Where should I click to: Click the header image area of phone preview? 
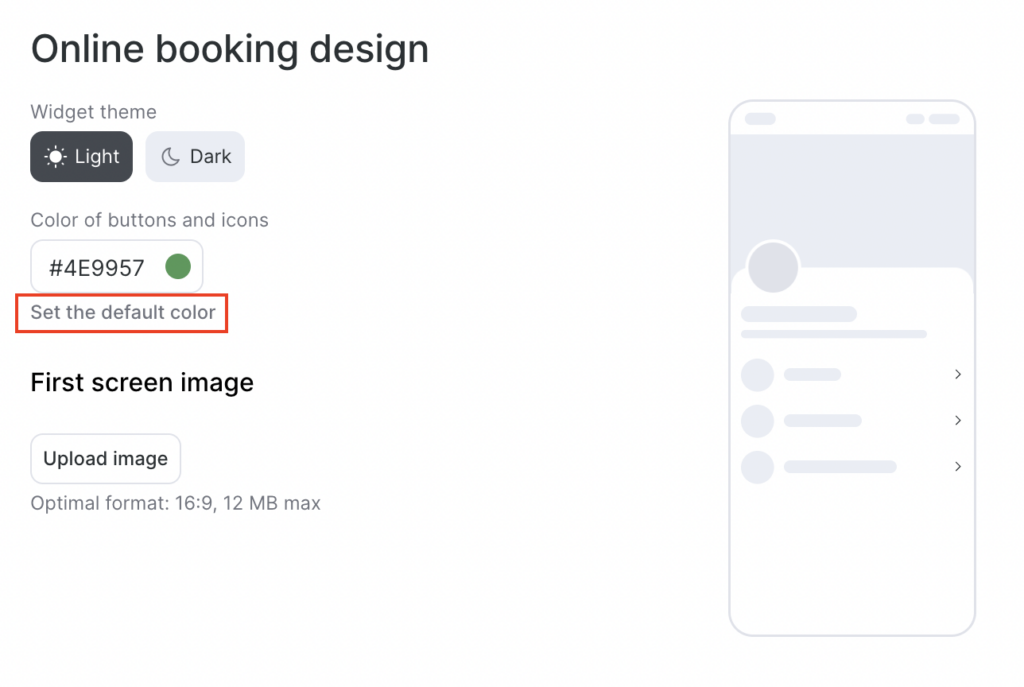tap(852, 190)
